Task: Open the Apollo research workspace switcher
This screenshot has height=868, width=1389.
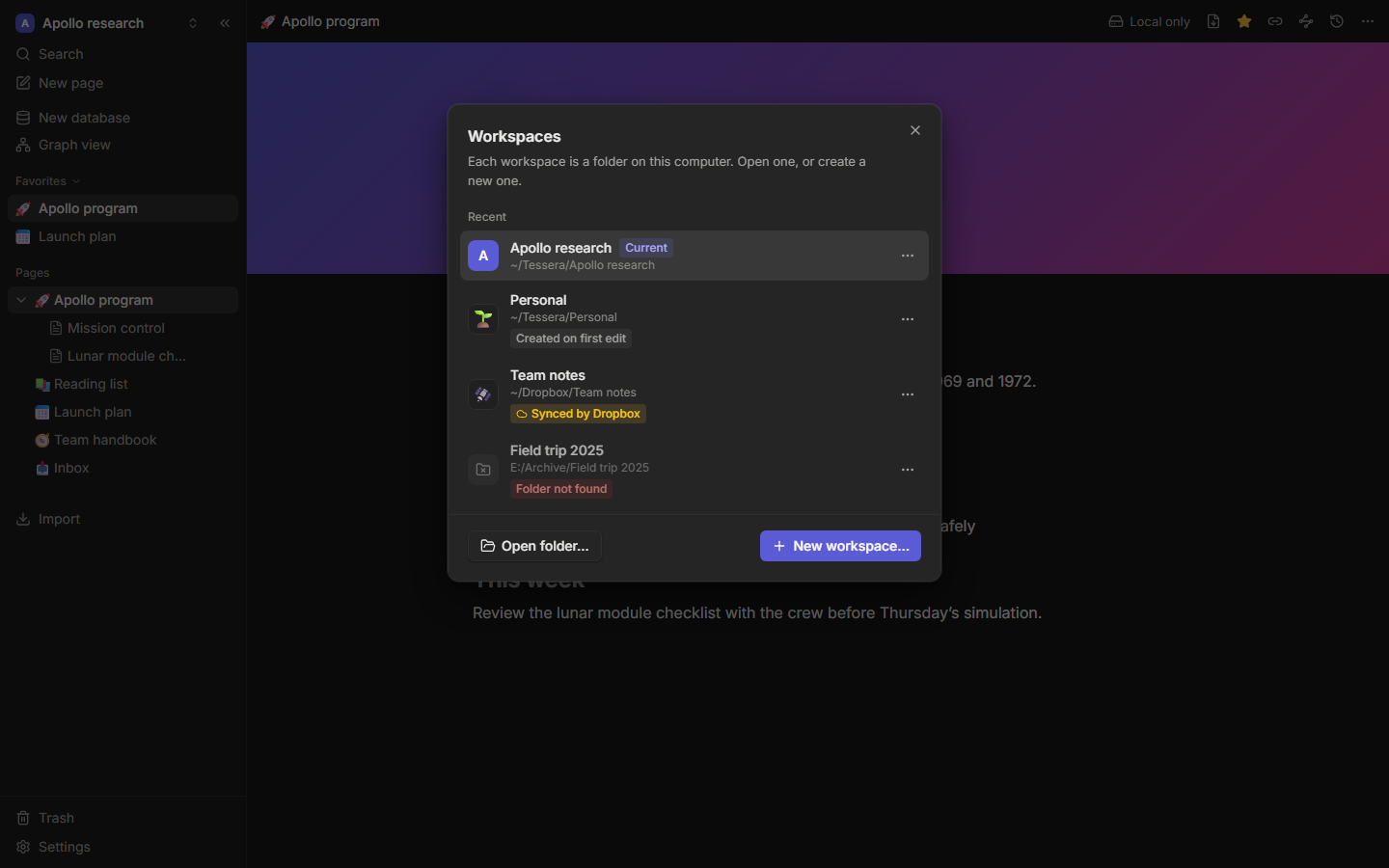Action: 106,23
